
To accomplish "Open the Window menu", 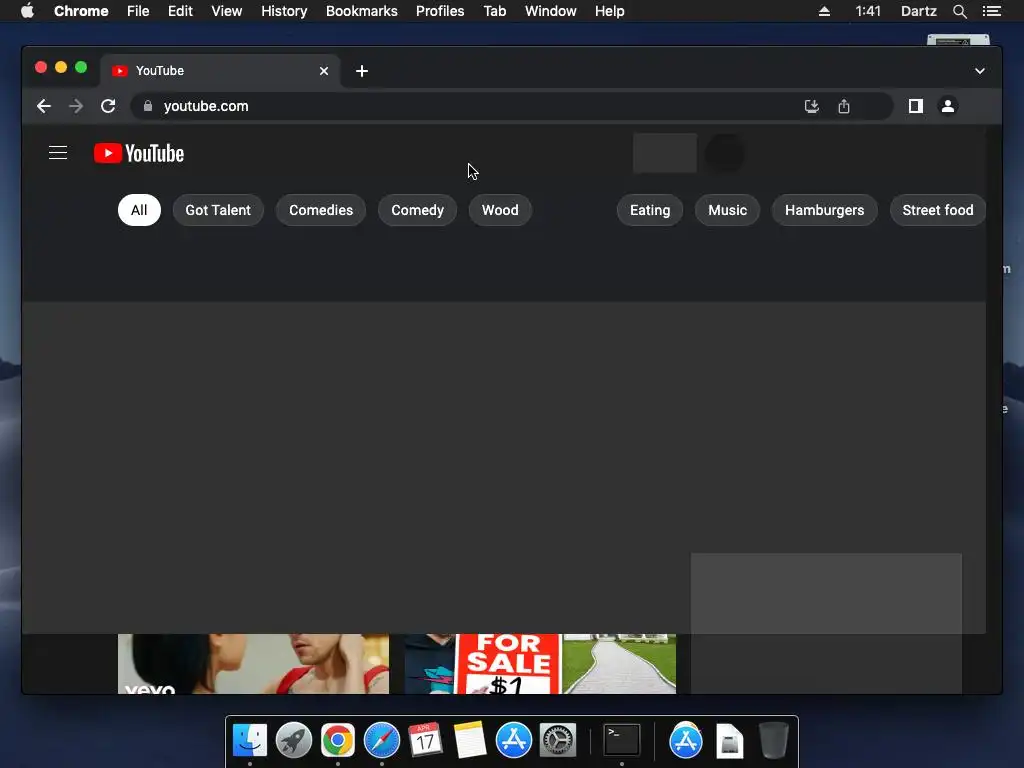I will tap(551, 11).
